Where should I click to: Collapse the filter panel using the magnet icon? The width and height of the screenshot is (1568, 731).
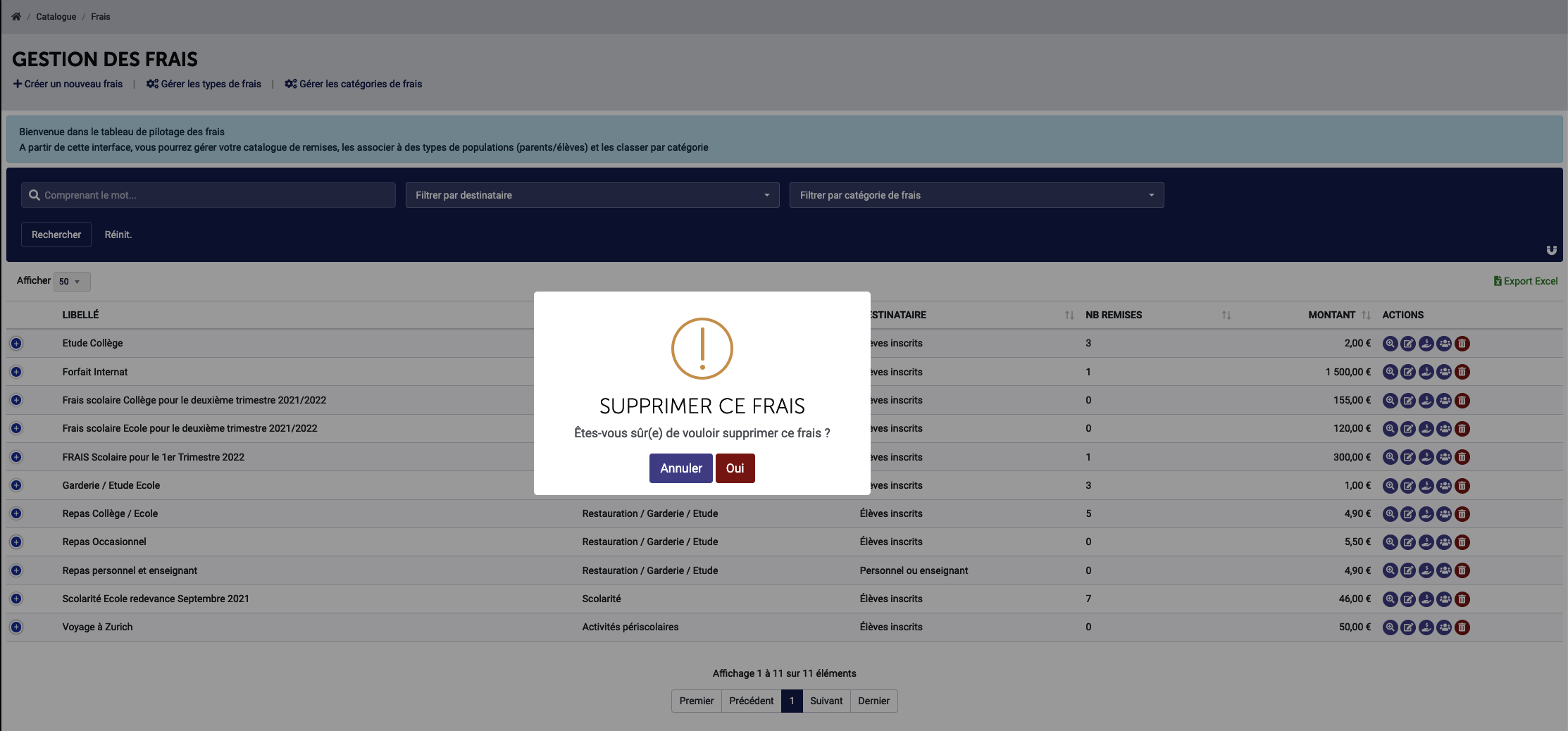click(1551, 250)
